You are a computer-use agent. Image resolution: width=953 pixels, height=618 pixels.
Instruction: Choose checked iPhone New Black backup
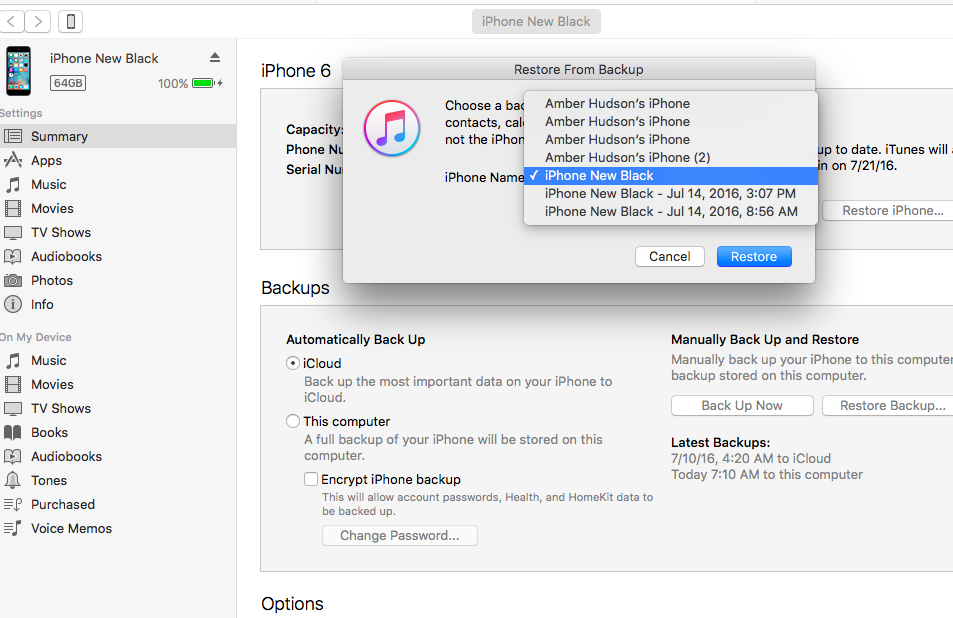[x=670, y=176]
